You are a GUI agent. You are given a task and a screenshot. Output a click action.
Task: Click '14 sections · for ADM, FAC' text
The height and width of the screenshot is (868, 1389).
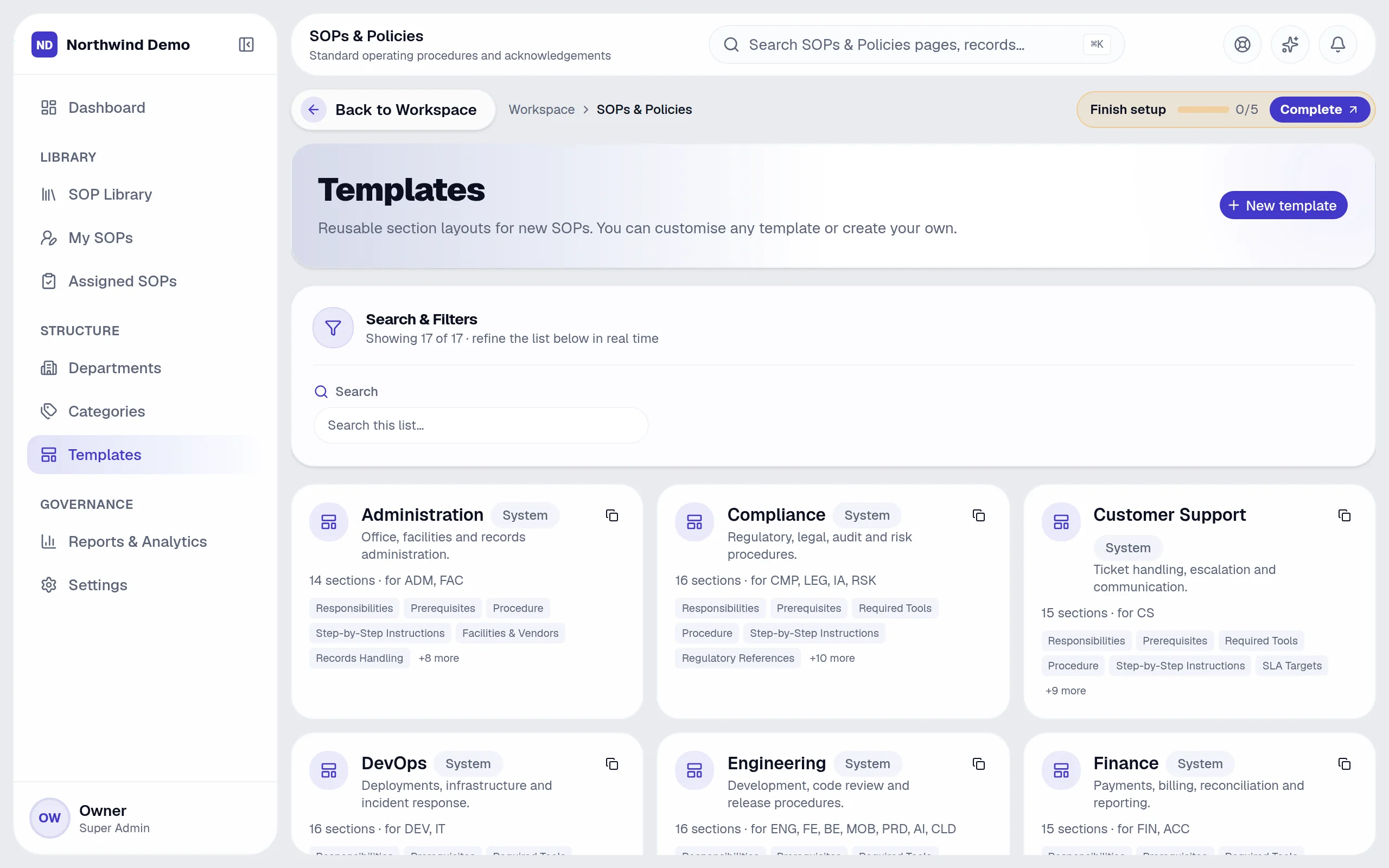tap(386, 581)
